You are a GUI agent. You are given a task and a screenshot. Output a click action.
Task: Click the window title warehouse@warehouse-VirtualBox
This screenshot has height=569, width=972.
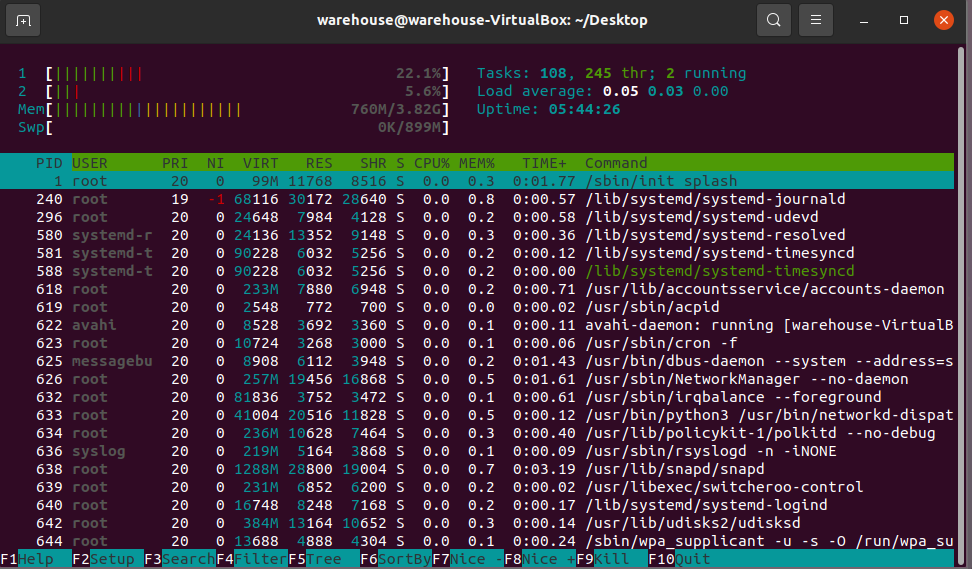pos(482,20)
